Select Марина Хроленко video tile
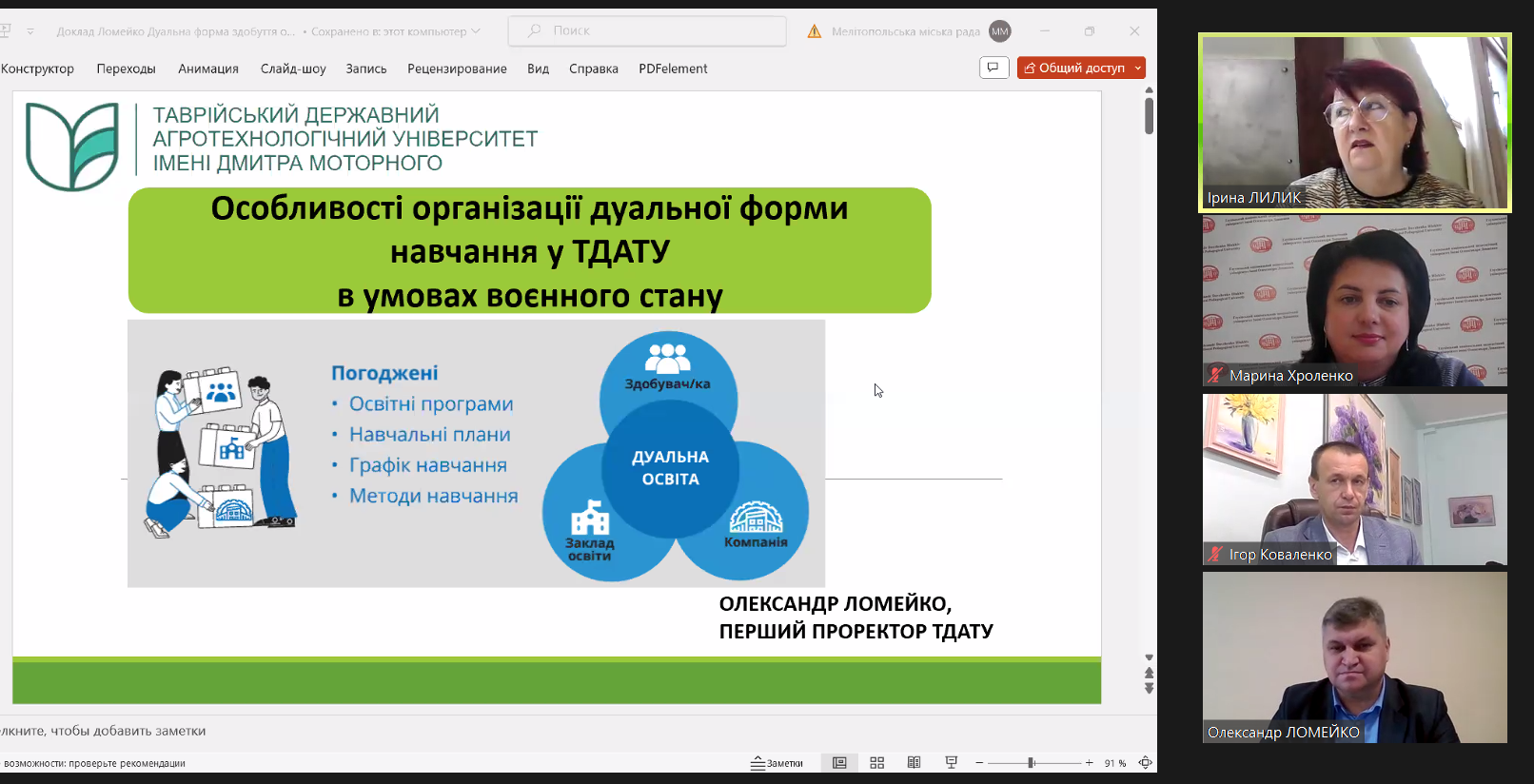This screenshot has height=784, width=1534. pos(1355,301)
